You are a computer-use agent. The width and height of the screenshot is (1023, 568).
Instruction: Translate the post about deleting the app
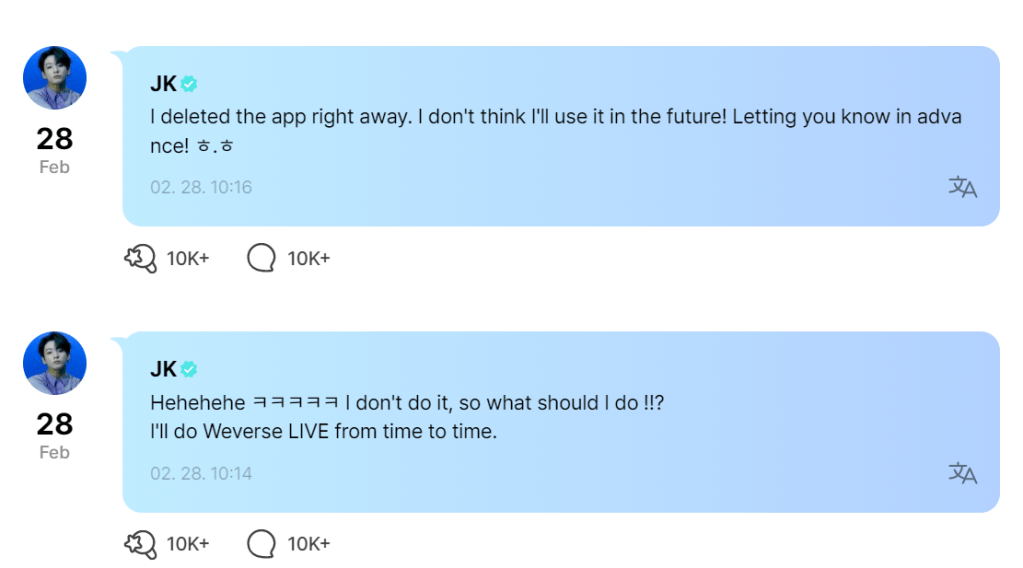pos(962,187)
